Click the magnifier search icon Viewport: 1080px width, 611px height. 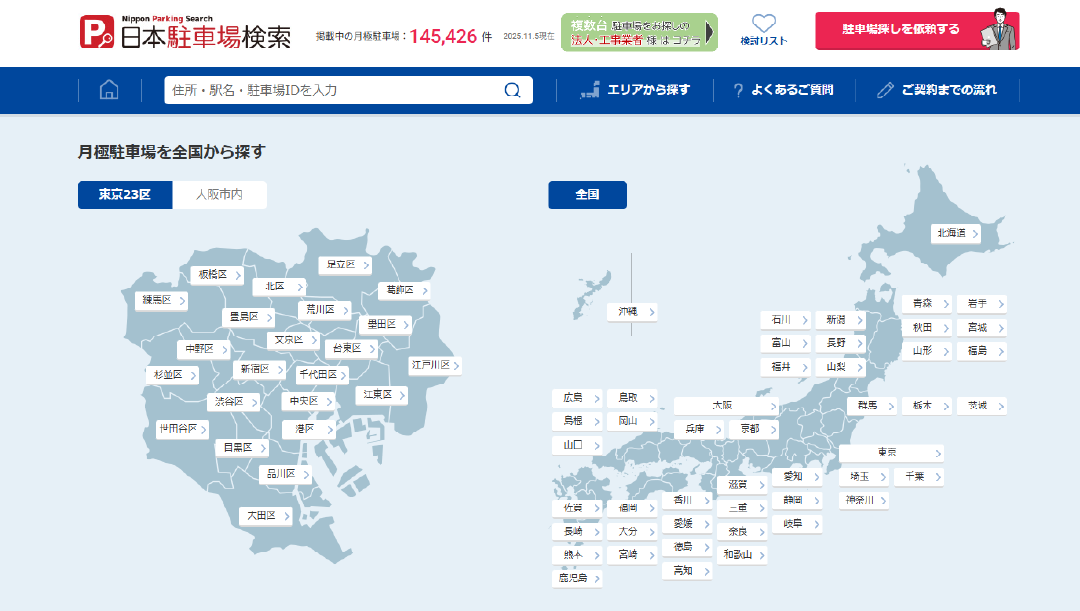pyautogui.click(x=512, y=90)
